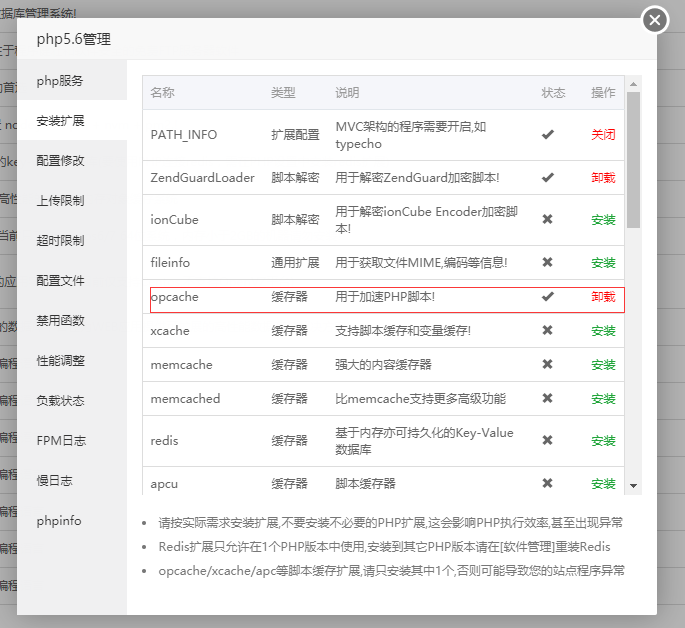Close the php5.6 management dialog
The height and width of the screenshot is (628, 685).
[x=654, y=20]
